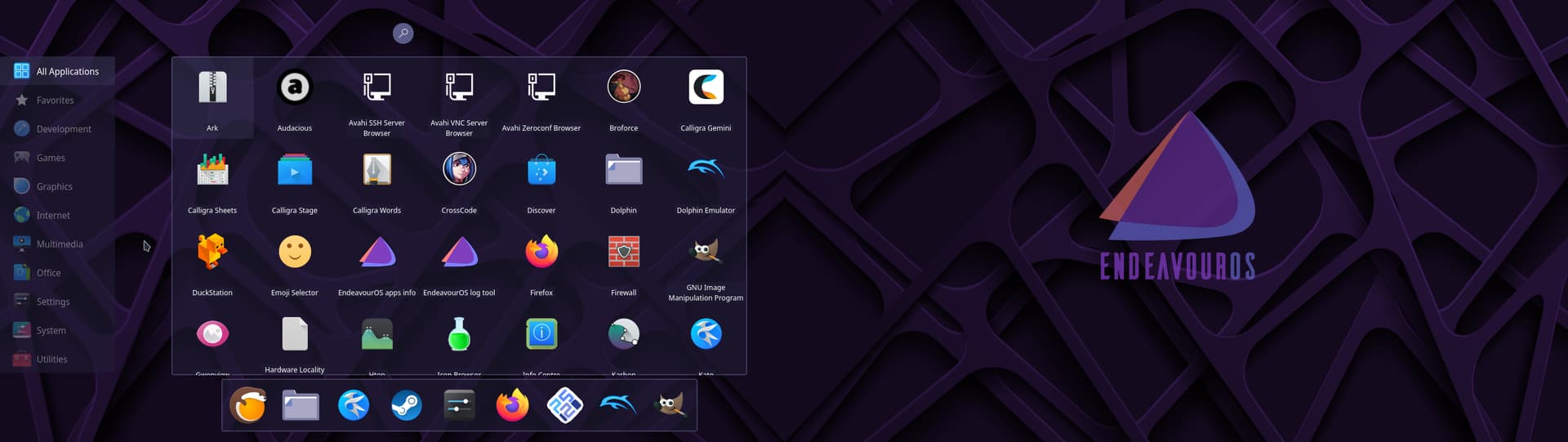This screenshot has width=1568, height=442.
Task: Open Kate from the dock
Action: [x=354, y=404]
